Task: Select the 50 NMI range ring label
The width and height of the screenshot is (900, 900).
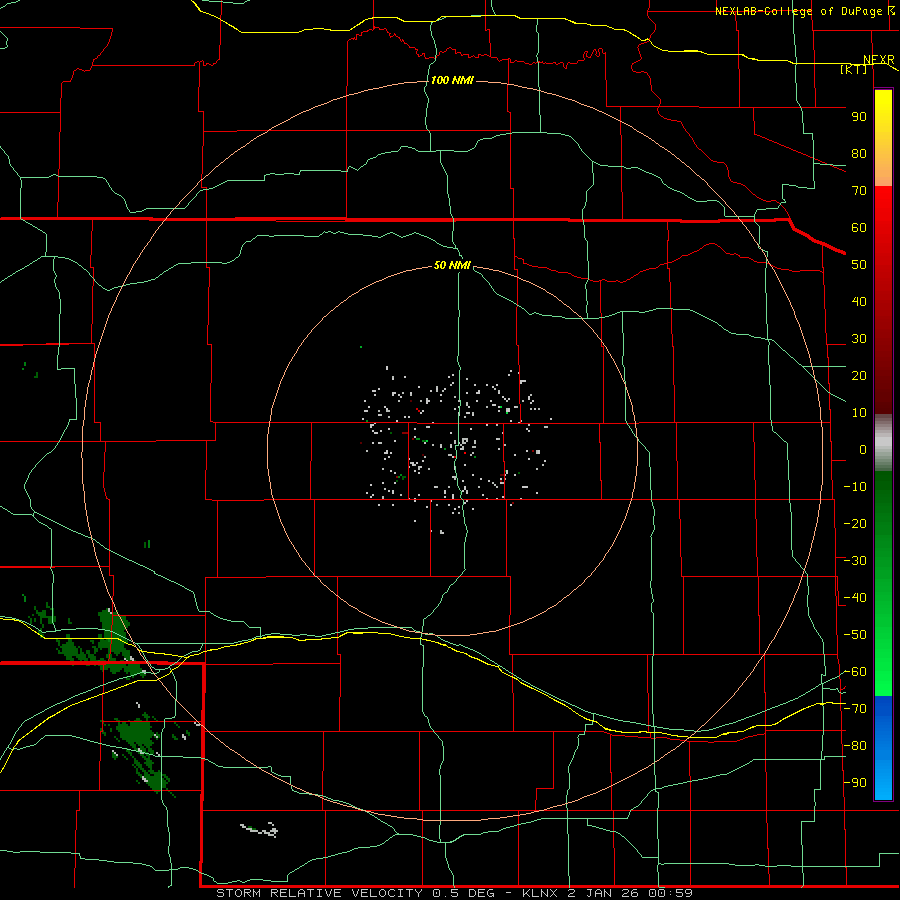Action: (x=452, y=265)
